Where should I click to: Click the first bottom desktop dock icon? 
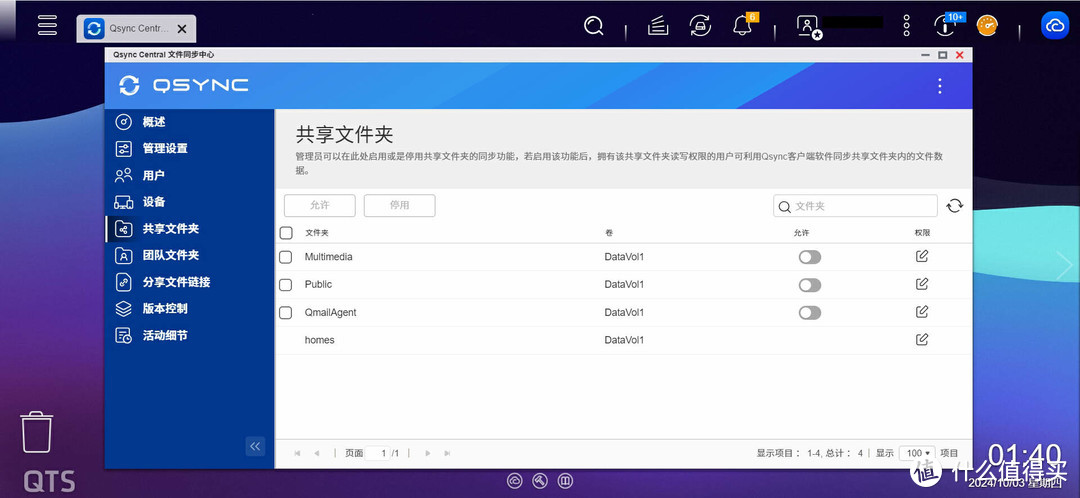point(515,481)
